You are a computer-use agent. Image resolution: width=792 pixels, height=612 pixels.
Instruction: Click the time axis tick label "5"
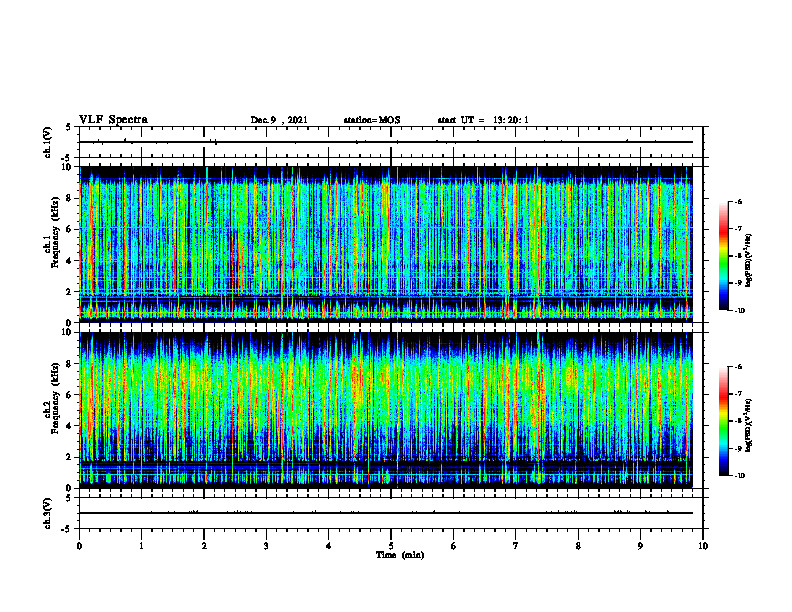391,546
